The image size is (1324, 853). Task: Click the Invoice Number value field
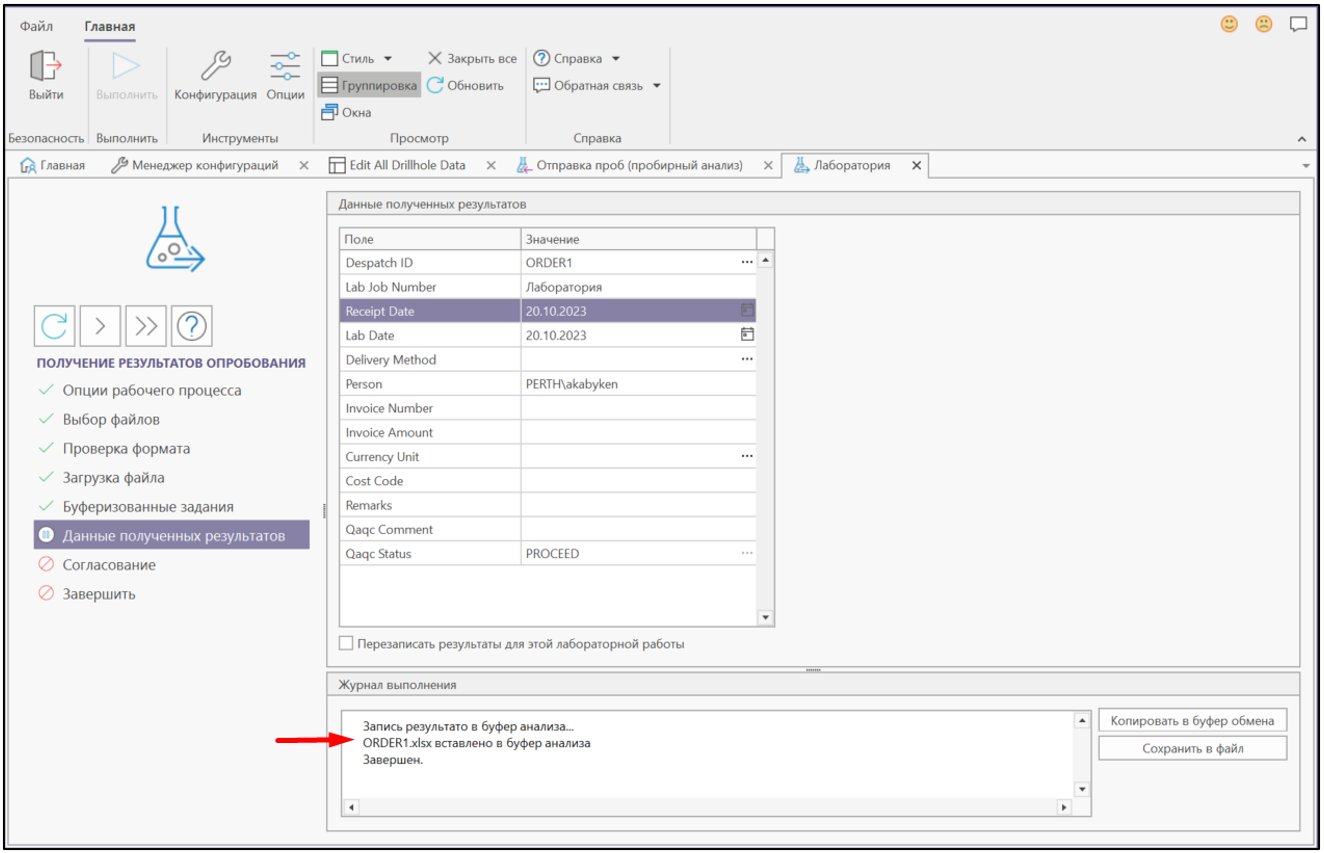tap(637, 408)
